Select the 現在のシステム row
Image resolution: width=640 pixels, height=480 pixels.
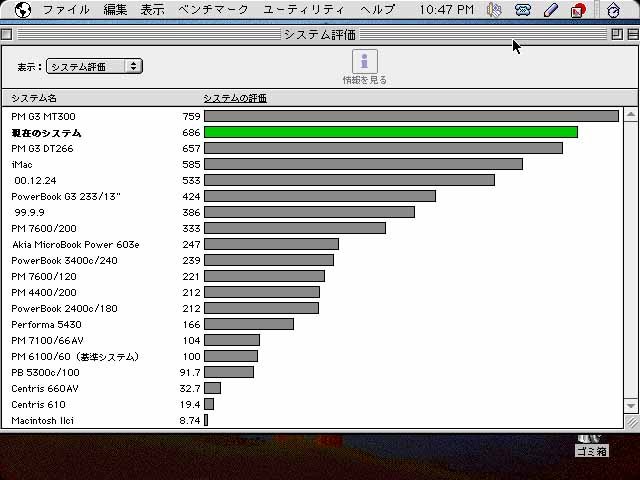312,132
